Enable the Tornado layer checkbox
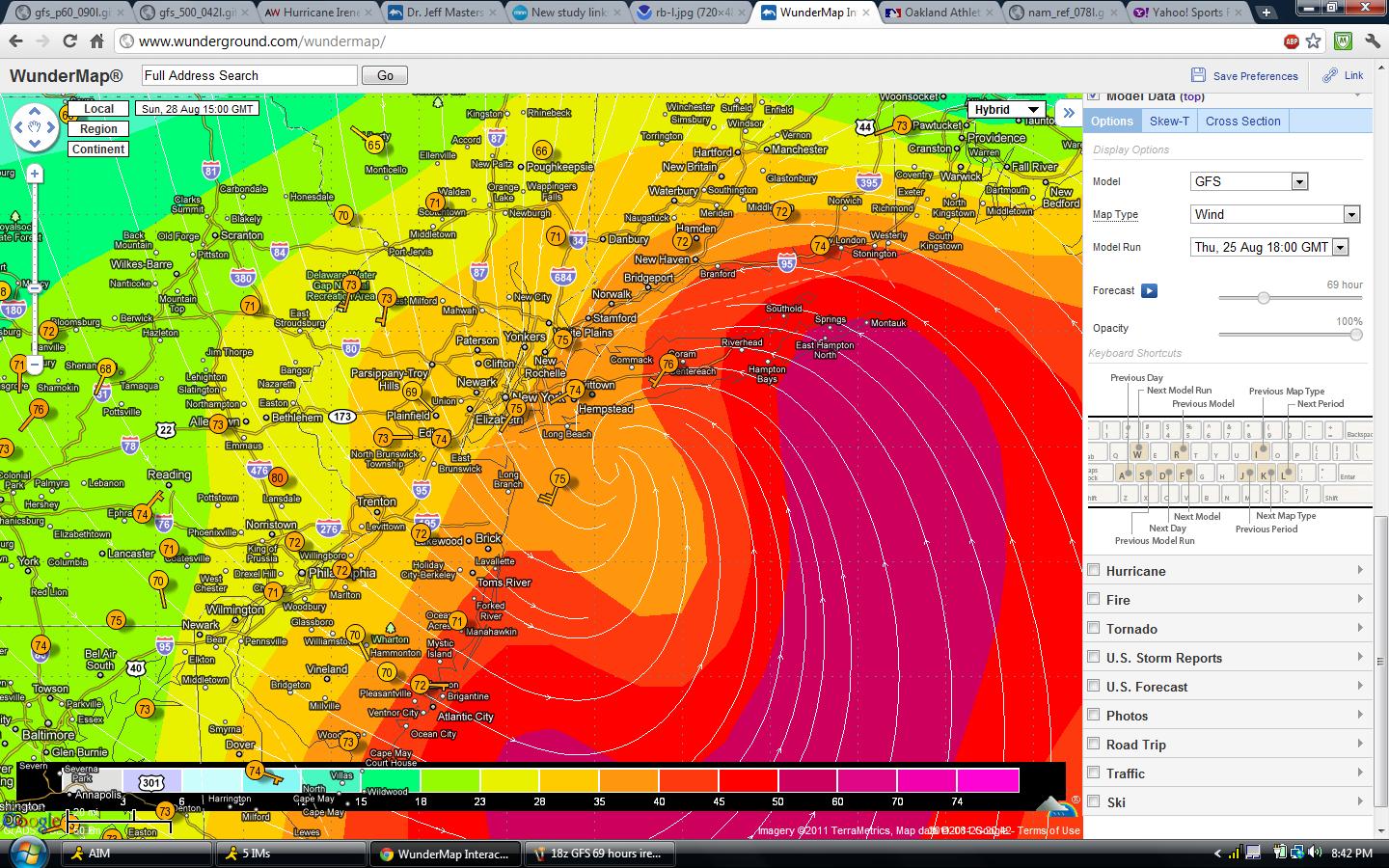 pyautogui.click(x=1093, y=628)
